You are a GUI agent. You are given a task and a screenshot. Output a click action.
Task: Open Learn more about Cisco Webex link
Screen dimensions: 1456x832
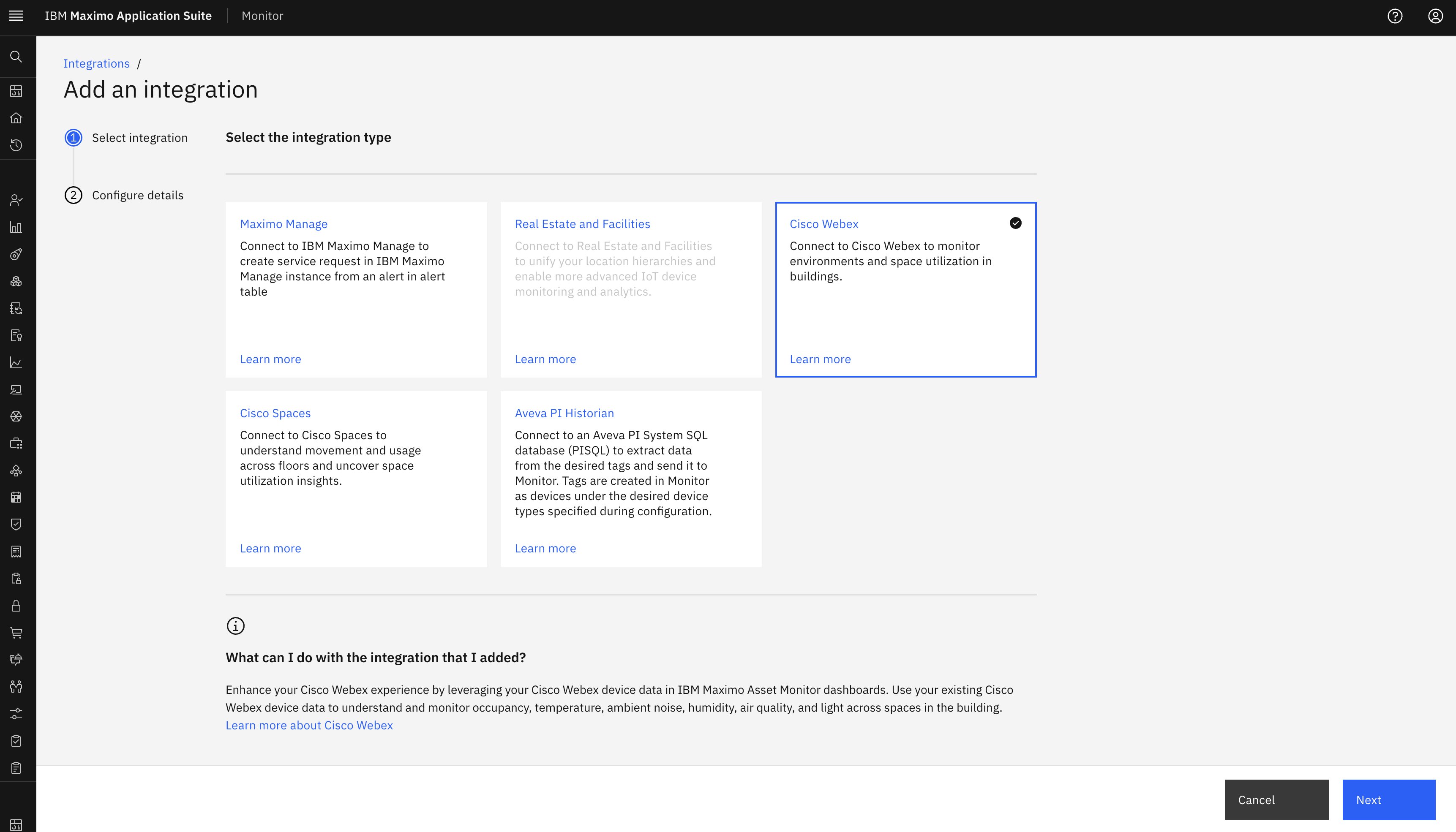coord(309,725)
